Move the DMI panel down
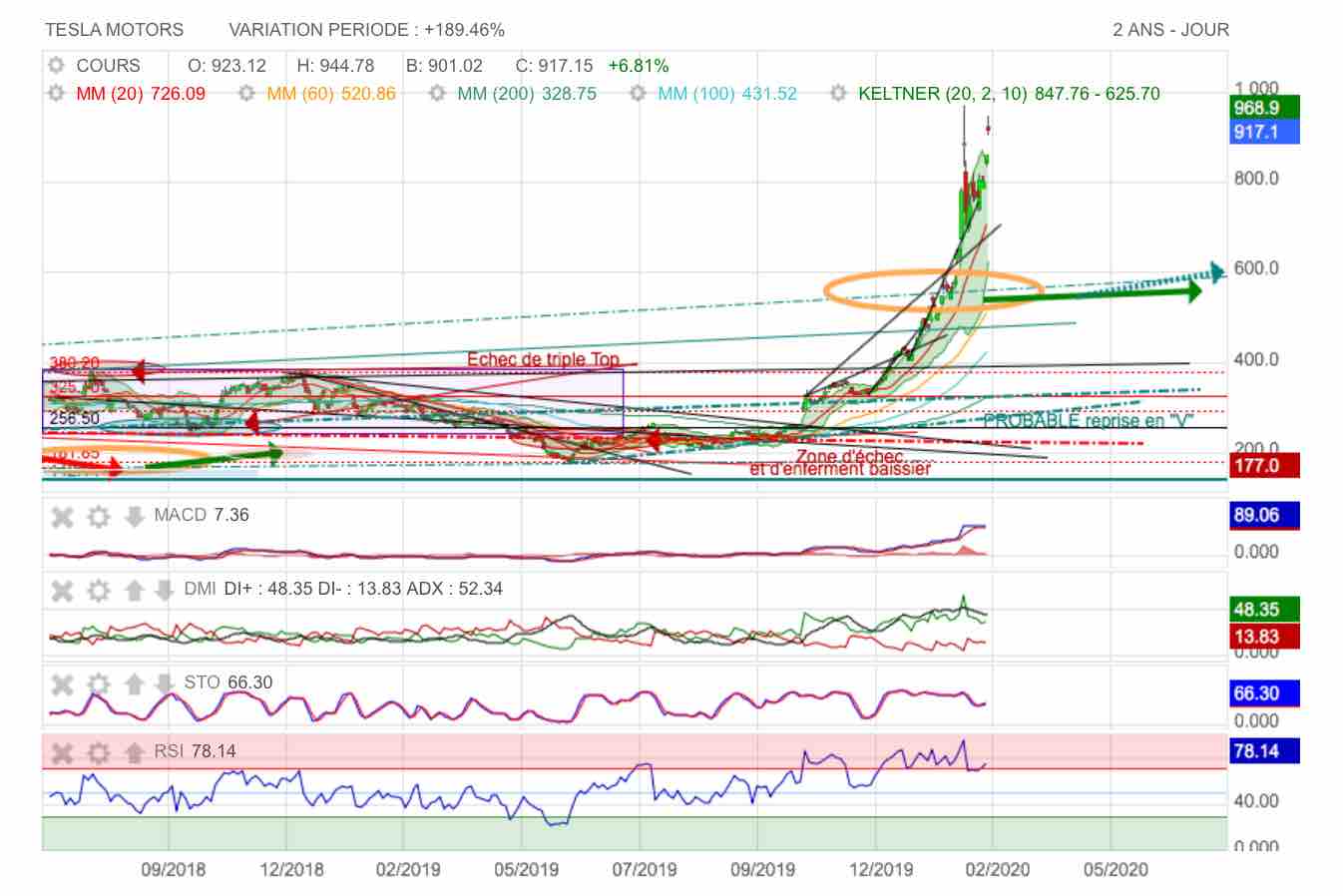This screenshot has width=1343, height=896. pos(165,591)
